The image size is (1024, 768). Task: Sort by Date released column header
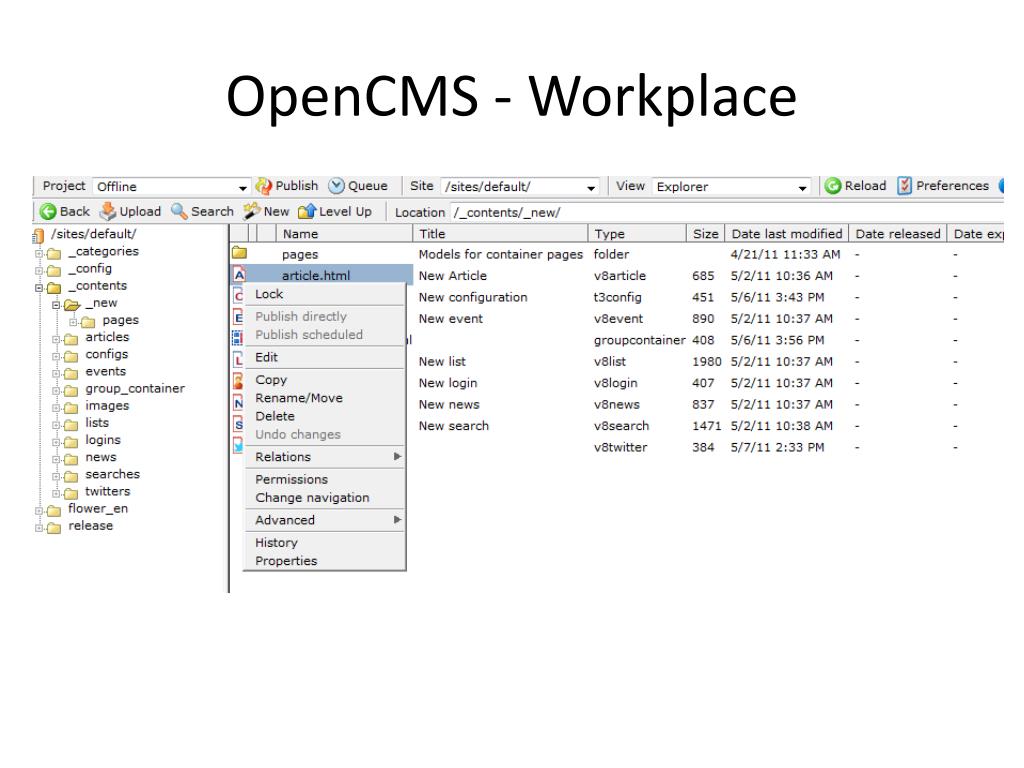(898, 234)
